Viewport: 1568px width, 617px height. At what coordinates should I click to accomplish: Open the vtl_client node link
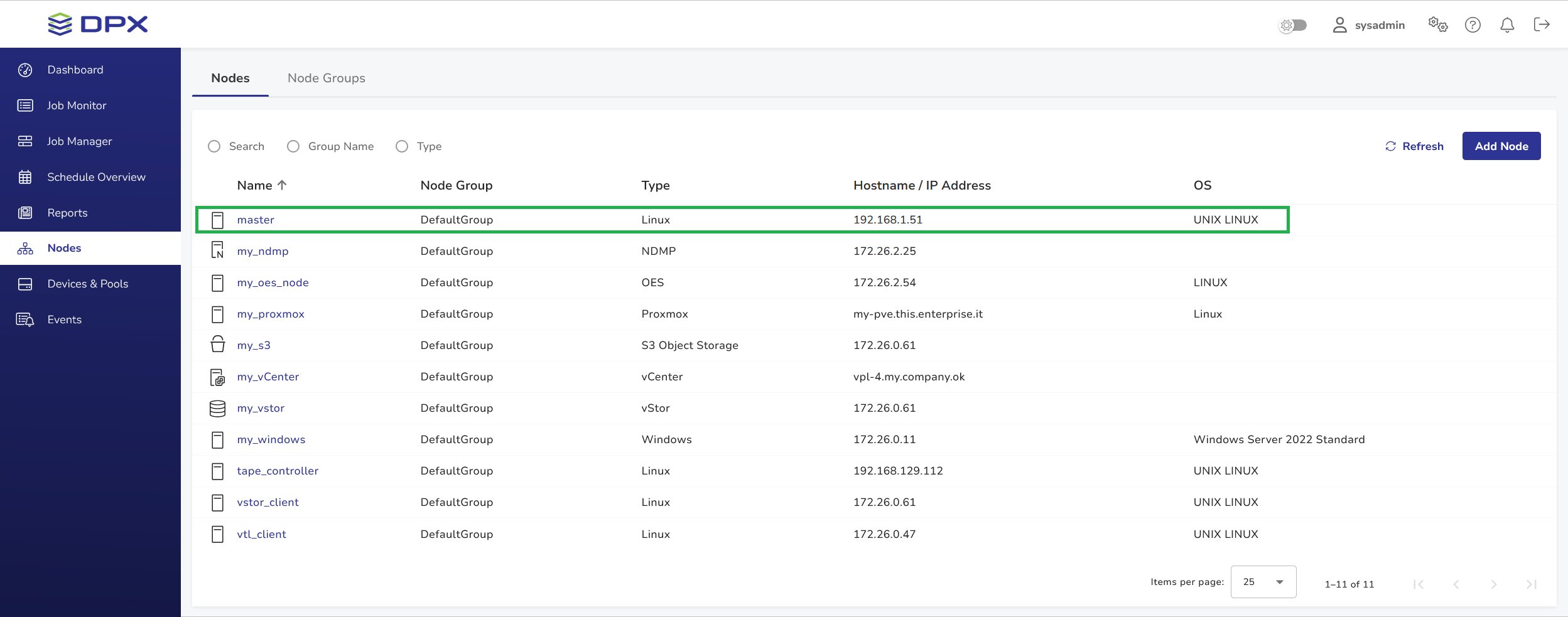pyautogui.click(x=261, y=534)
